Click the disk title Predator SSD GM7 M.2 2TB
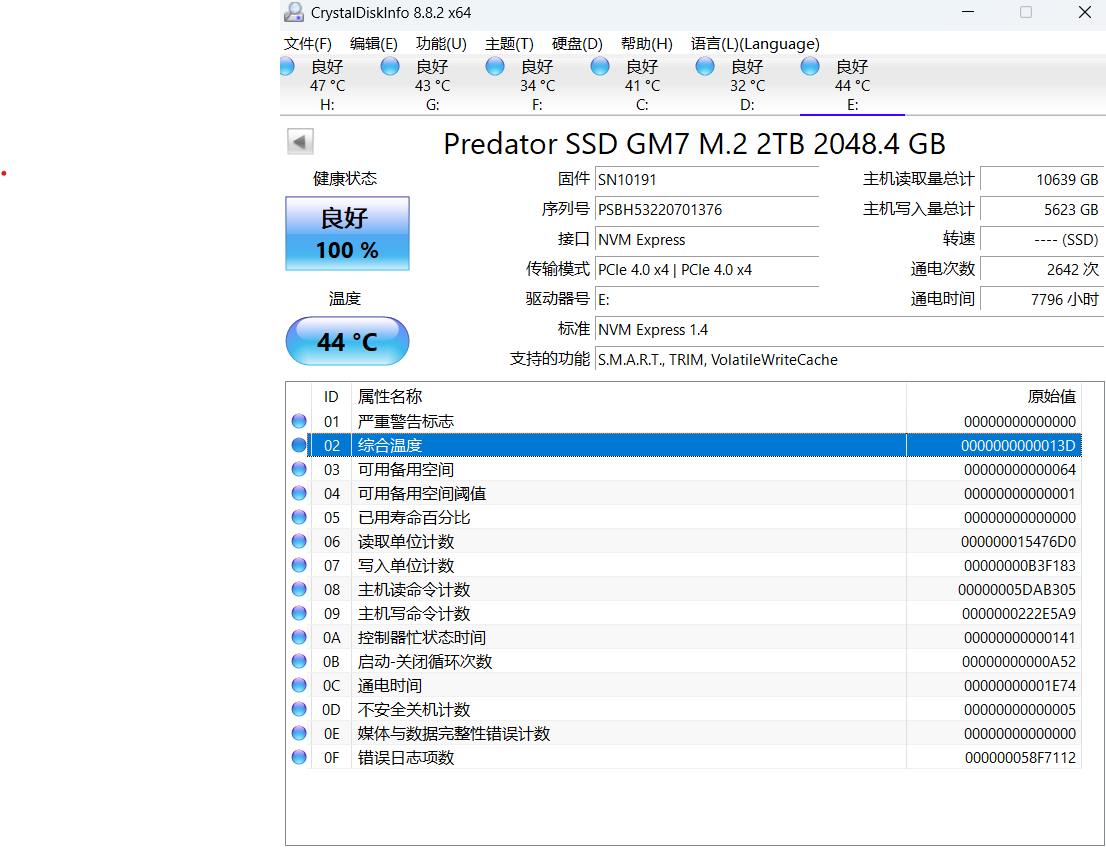The image size is (1106, 852). tap(694, 143)
